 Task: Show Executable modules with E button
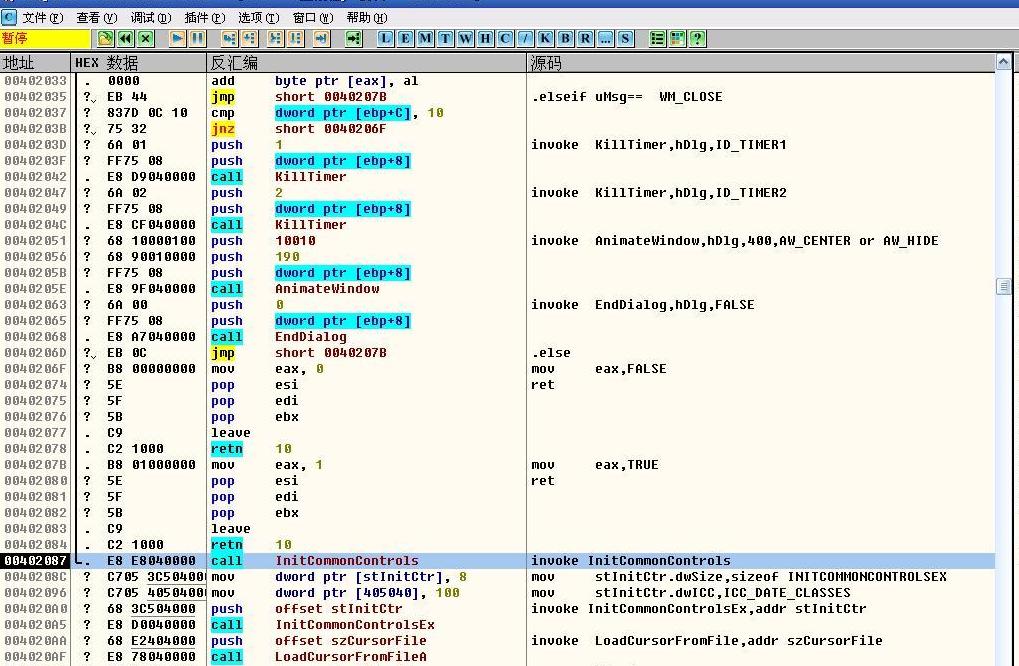pos(406,38)
